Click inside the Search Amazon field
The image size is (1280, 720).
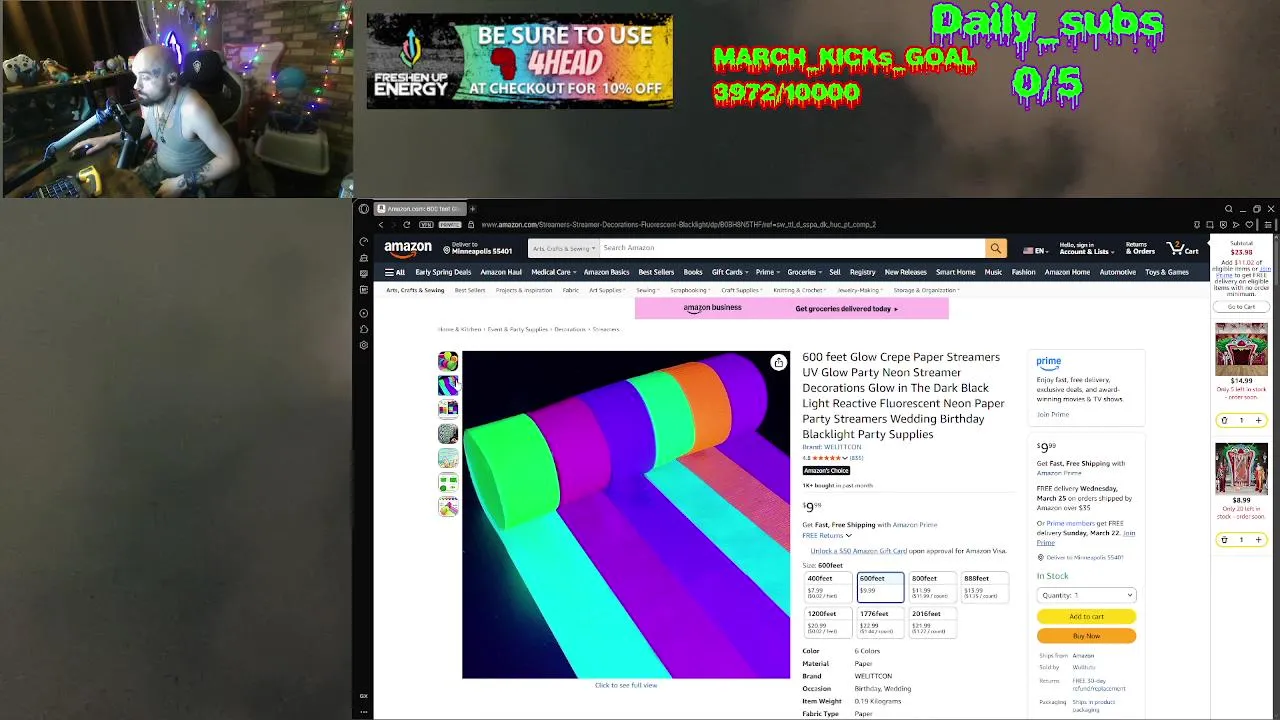[x=792, y=248]
